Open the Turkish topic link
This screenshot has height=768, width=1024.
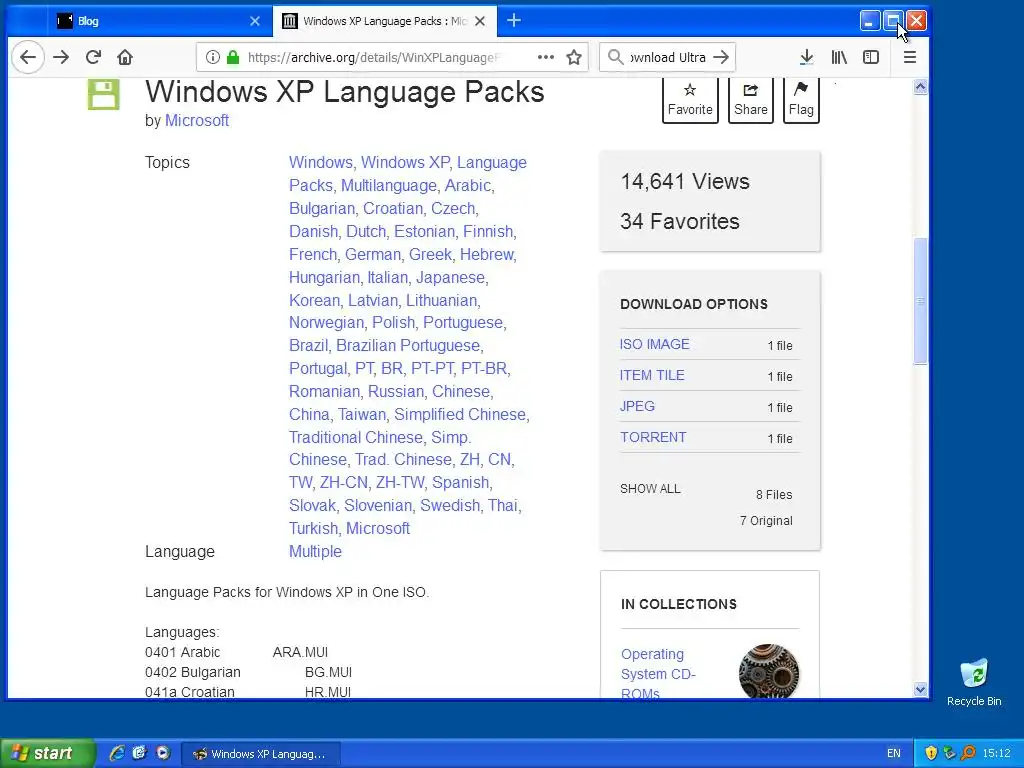click(x=313, y=528)
